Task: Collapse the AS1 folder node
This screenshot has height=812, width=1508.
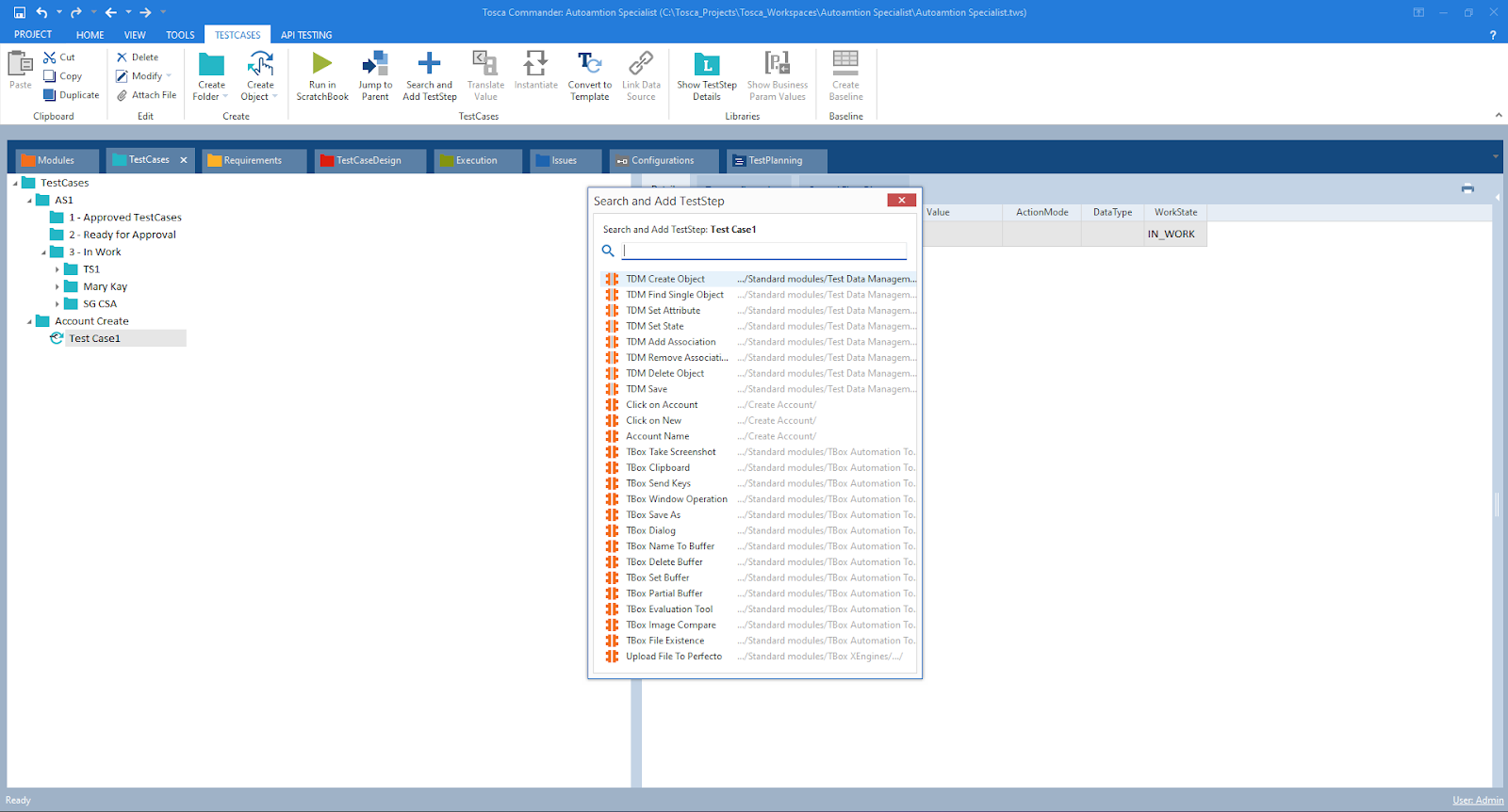Action: click(29, 201)
